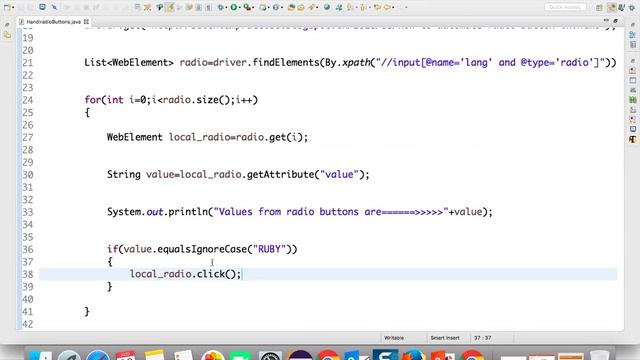Click the grey globe toolbar icon
The height and width of the screenshot is (360, 640).
click(327, 7)
